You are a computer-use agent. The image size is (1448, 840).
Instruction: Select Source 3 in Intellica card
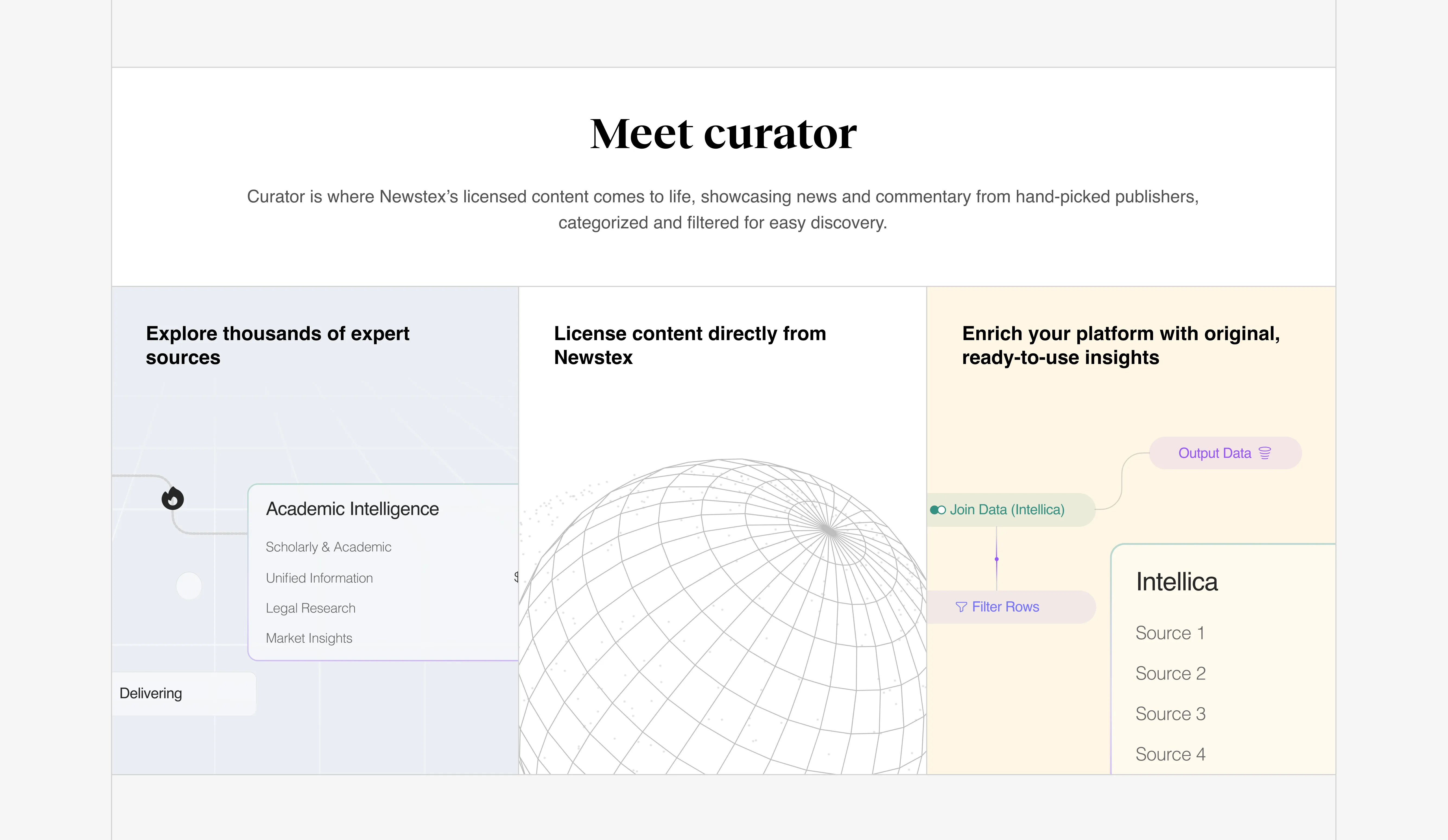point(1170,714)
